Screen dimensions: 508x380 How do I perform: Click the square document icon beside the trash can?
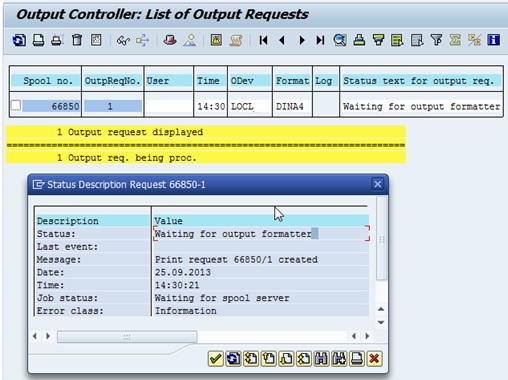tap(96, 40)
